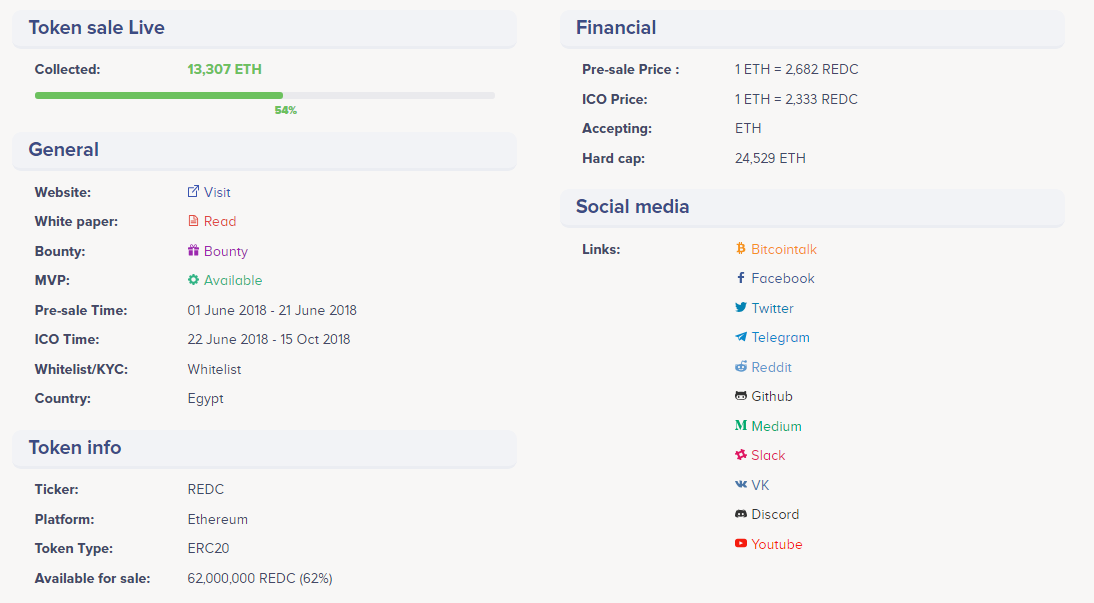Click the VK logo icon
This screenshot has width=1094, height=603.
point(741,484)
